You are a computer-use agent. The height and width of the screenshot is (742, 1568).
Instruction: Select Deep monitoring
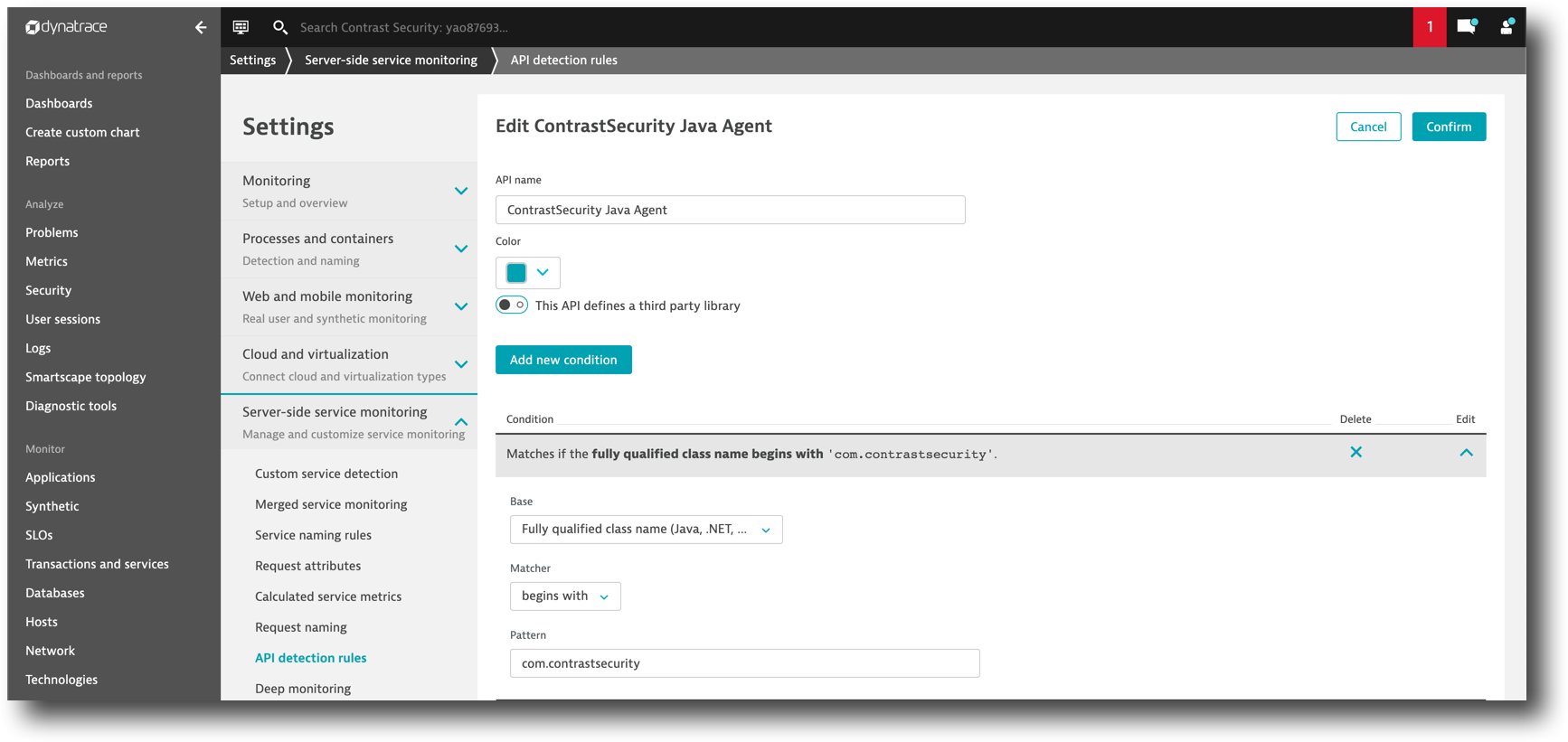coord(303,689)
